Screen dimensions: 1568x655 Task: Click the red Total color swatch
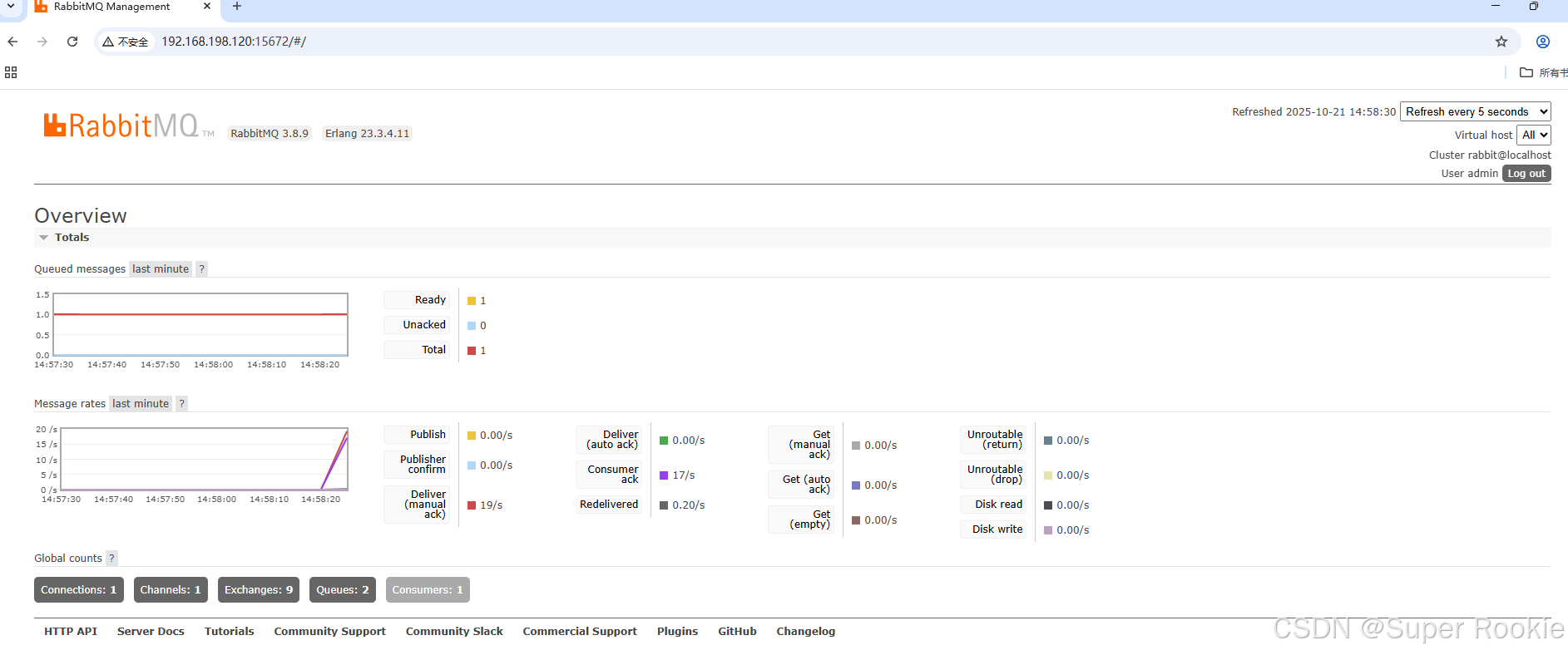click(472, 351)
